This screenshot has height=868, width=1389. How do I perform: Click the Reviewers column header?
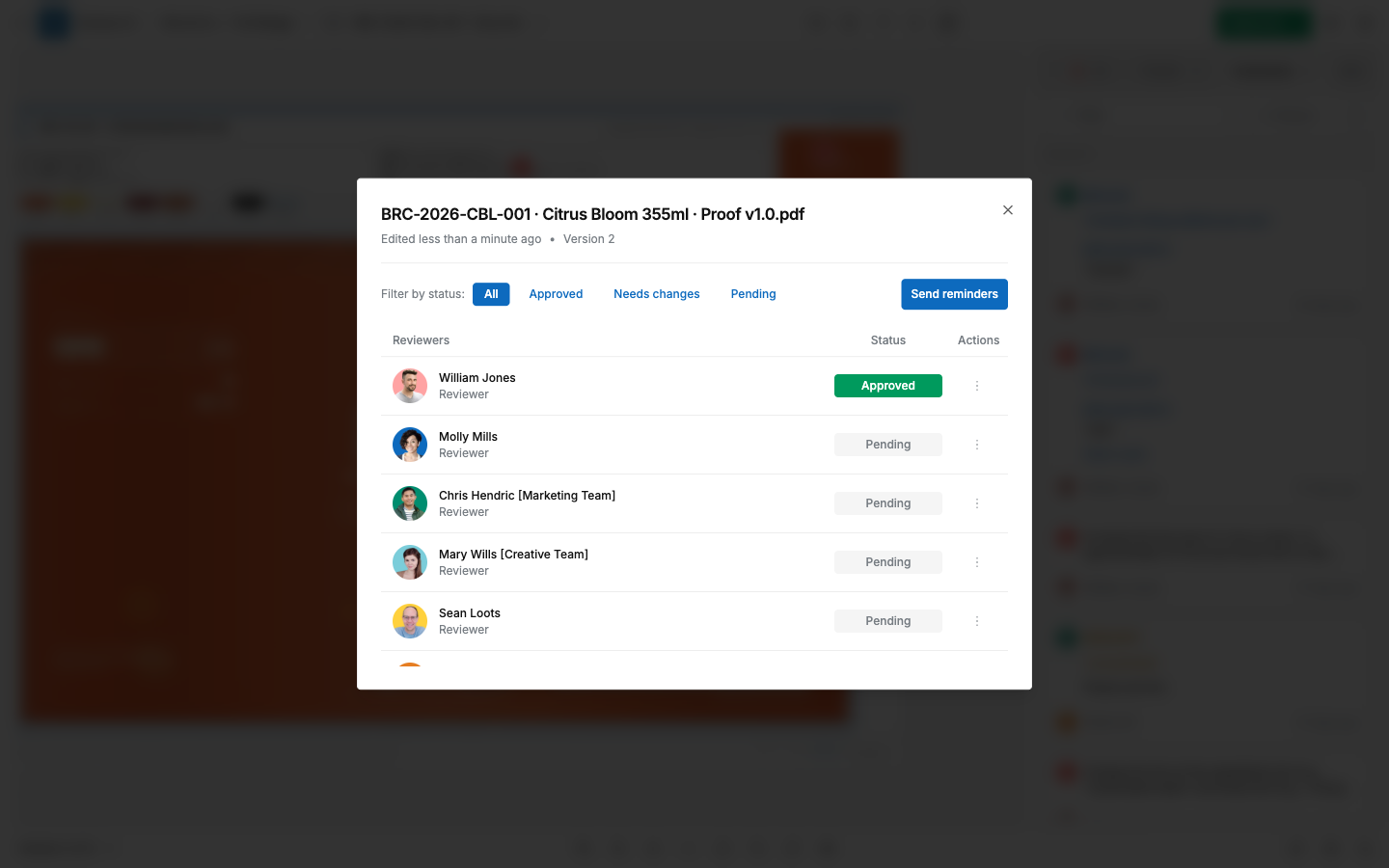pos(421,340)
